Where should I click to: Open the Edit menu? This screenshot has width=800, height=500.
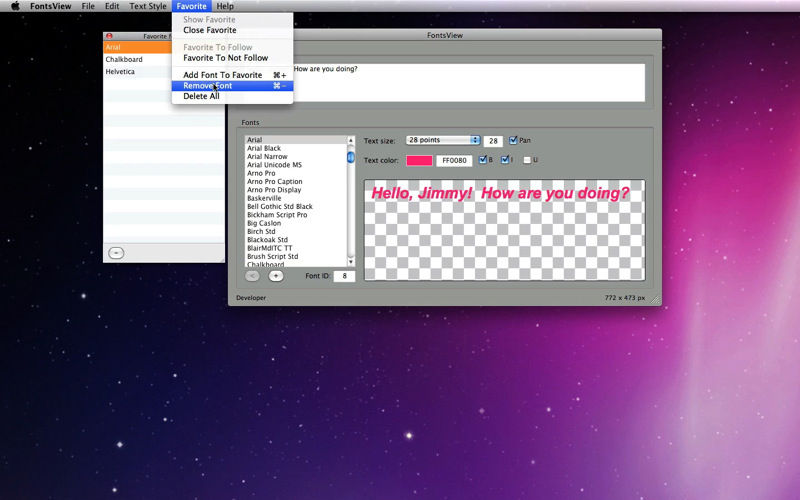click(112, 6)
